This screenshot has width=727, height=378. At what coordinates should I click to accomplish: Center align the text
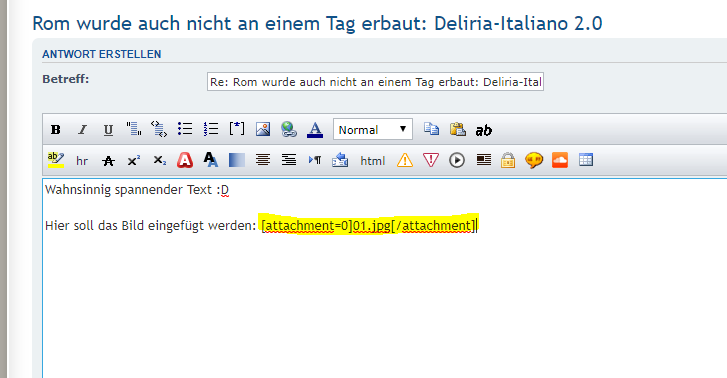coord(263,160)
